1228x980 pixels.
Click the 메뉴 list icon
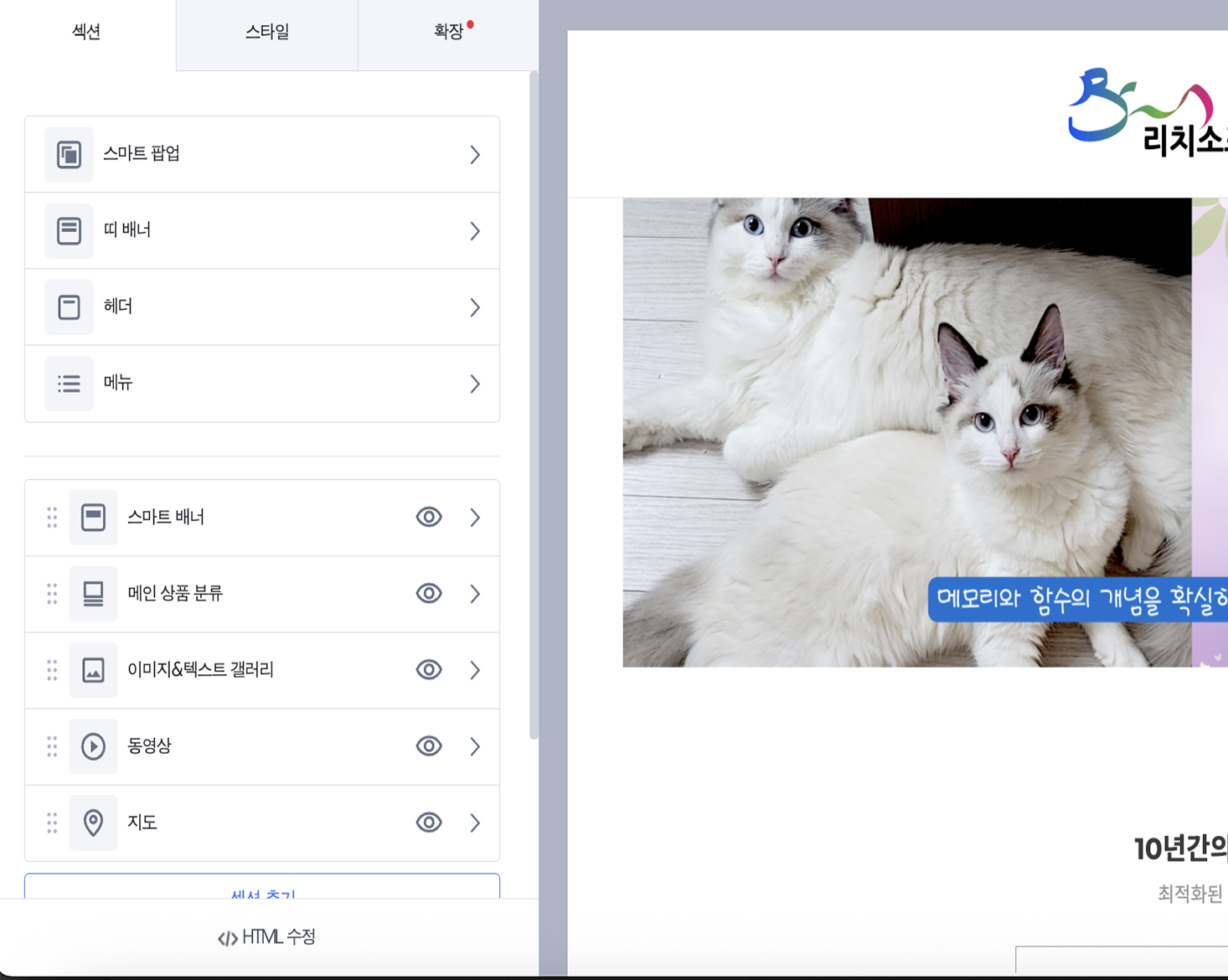[x=69, y=384]
